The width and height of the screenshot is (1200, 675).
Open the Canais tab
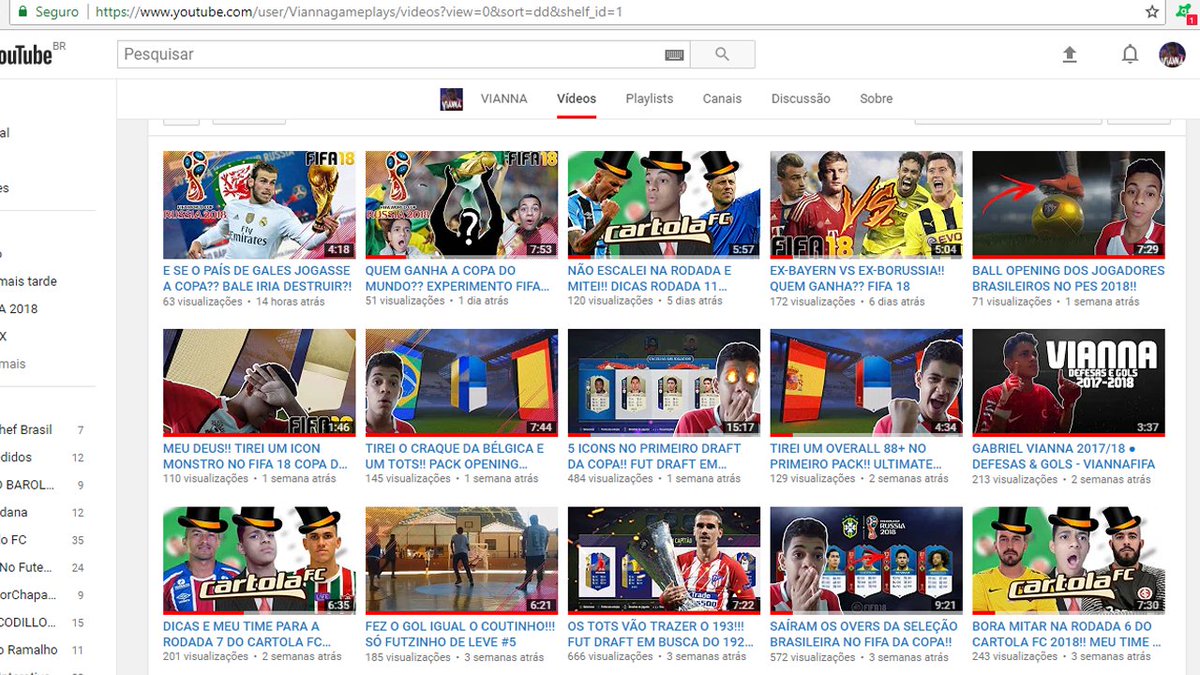[x=722, y=99]
